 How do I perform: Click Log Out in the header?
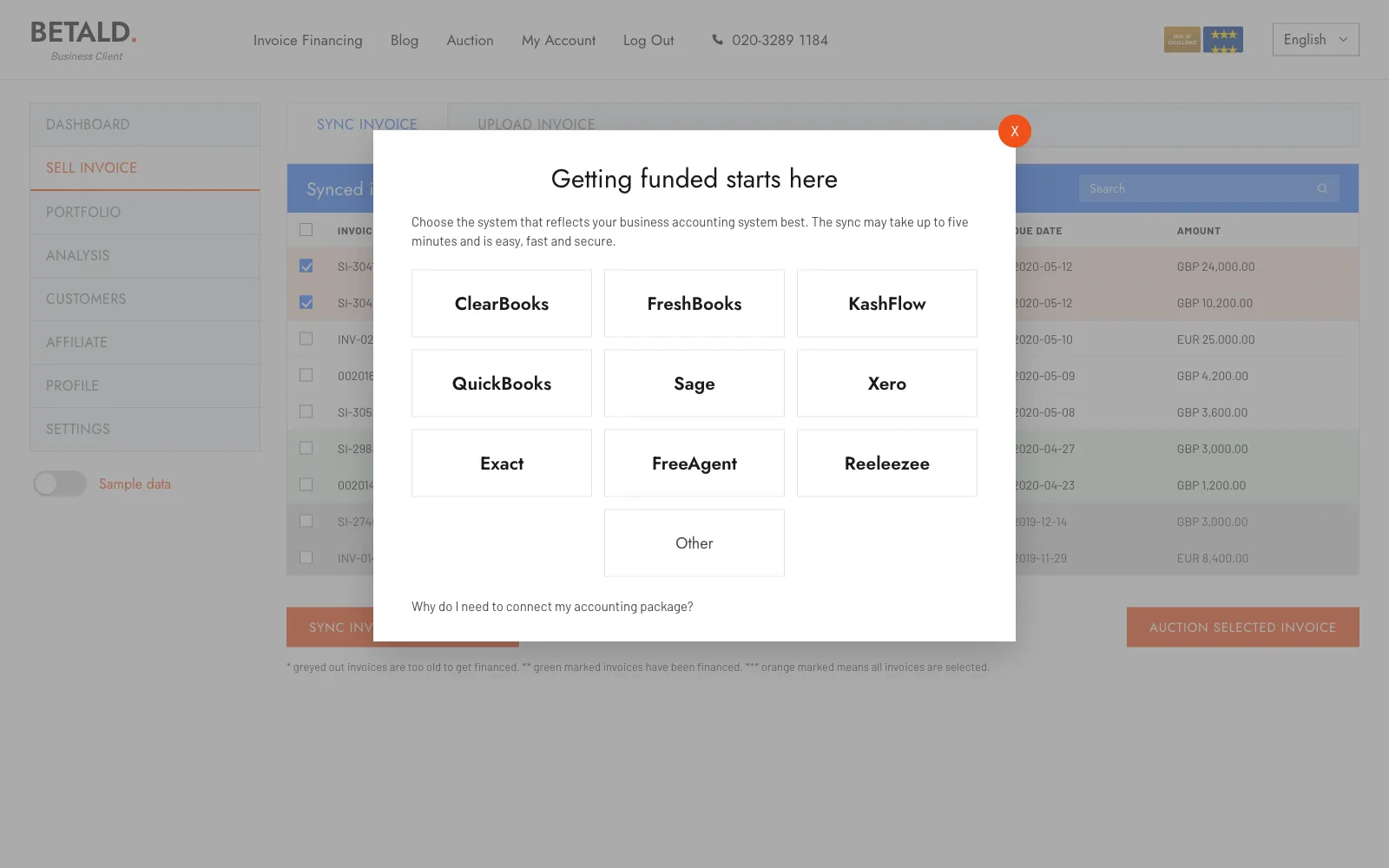[x=648, y=40]
